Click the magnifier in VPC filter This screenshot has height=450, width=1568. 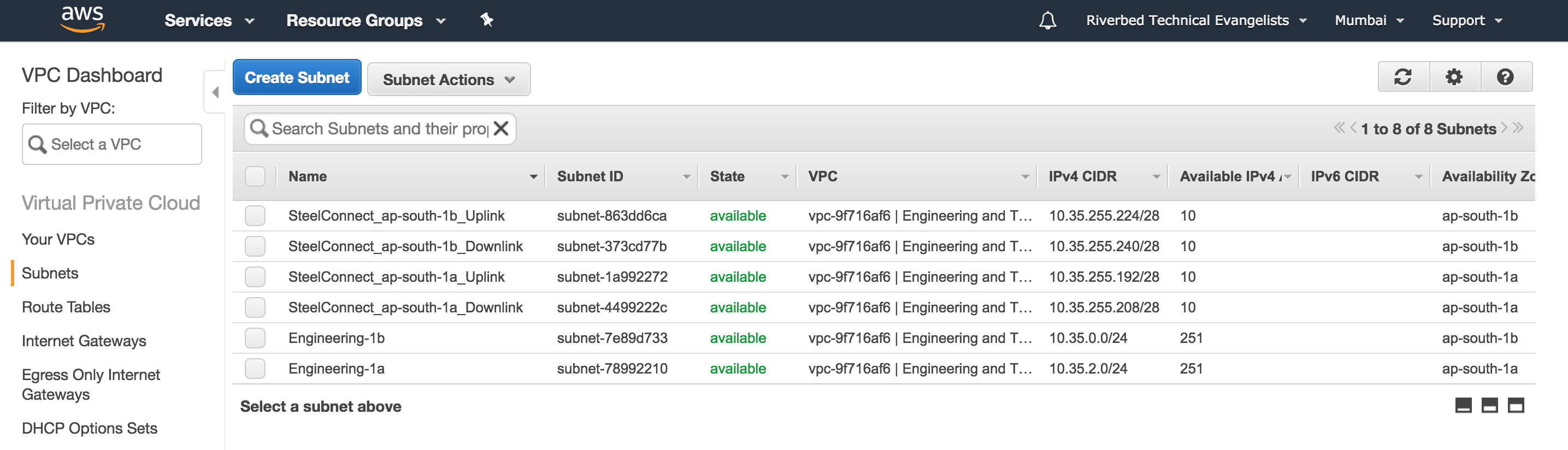coord(37,144)
